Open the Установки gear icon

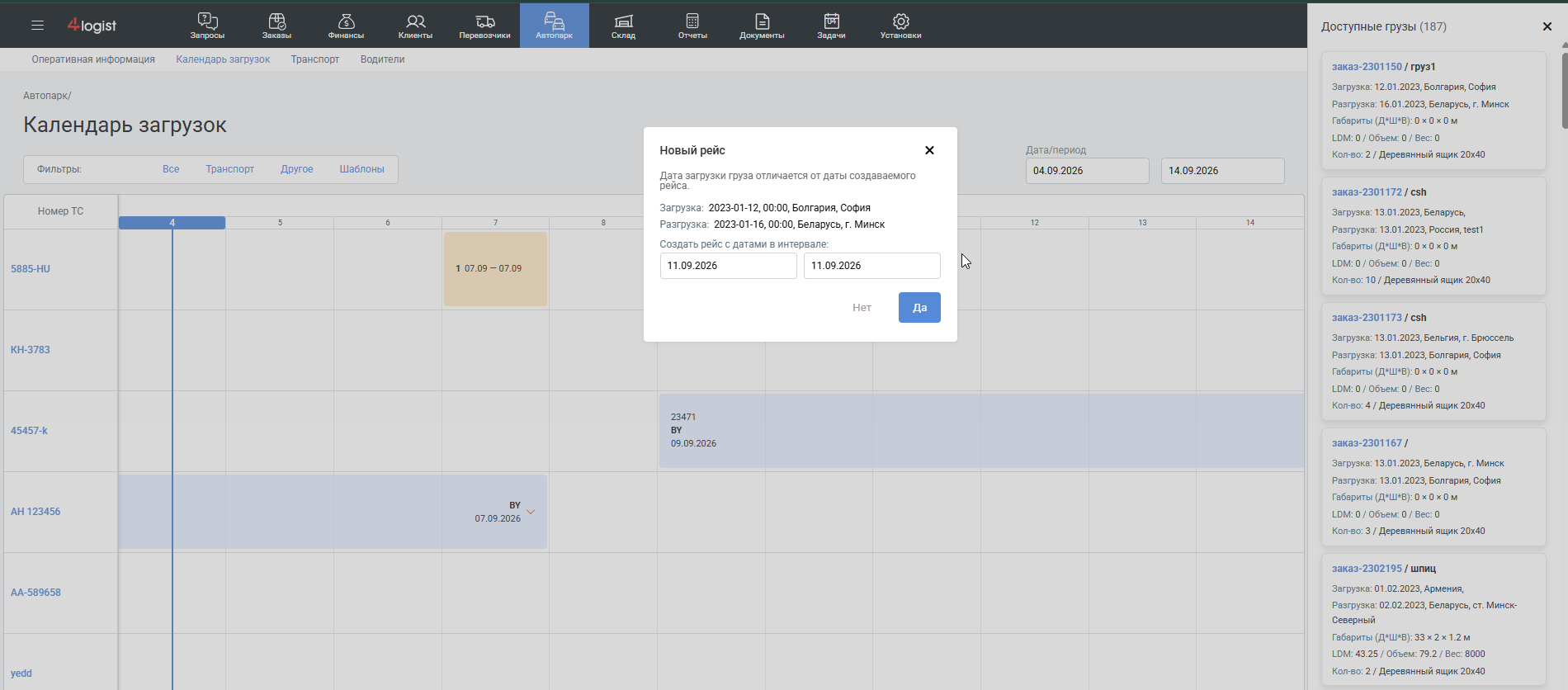(x=901, y=21)
